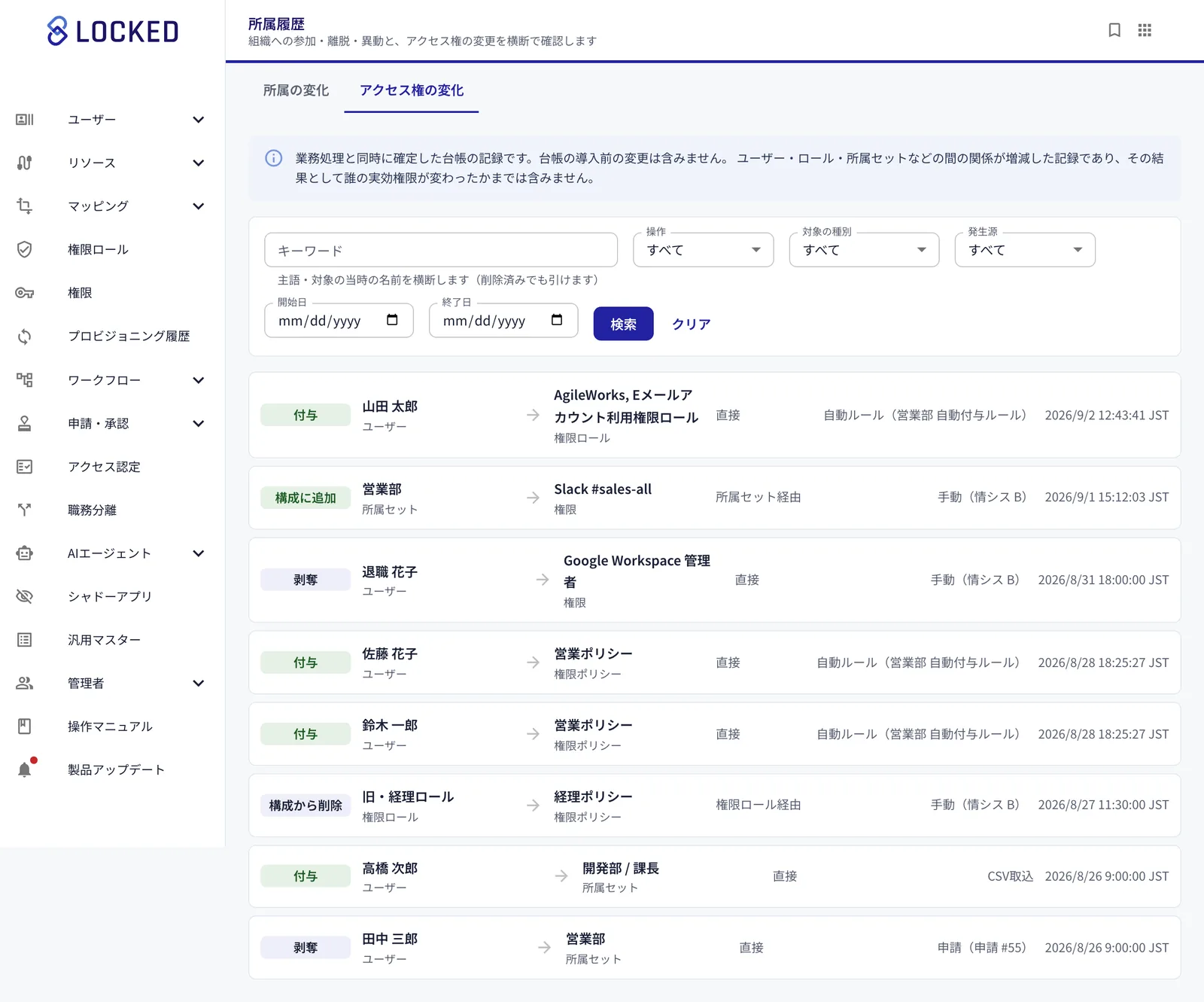Open the 終了日 calendar picker icon
The width and height of the screenshot is (1204, 1002).
557,320
